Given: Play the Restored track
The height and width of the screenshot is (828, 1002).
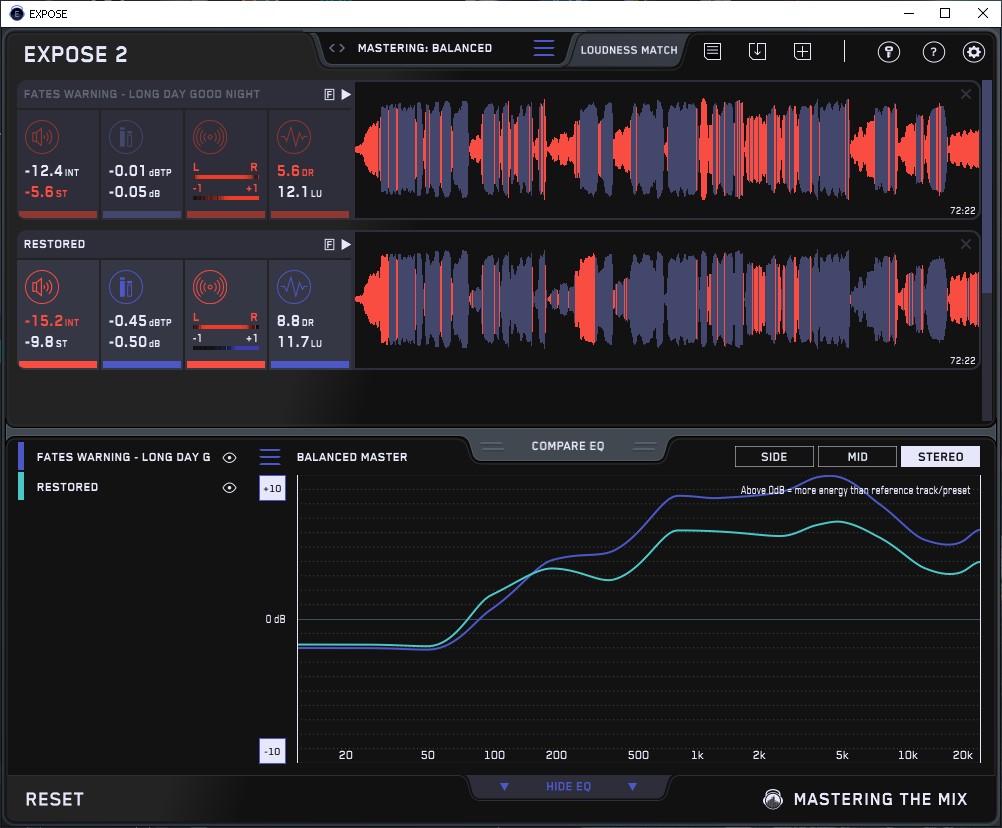Looking at the screenshot, I should 346,244.
